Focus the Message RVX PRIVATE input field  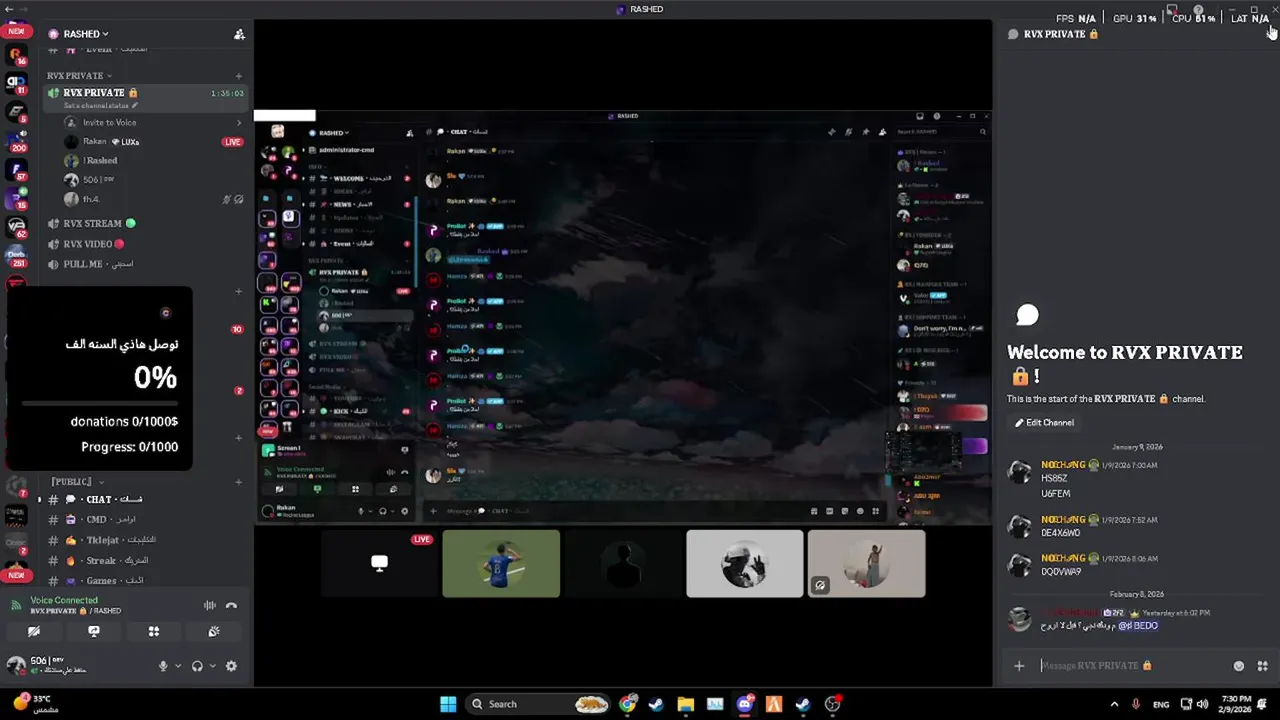[x=1130, y=666]
